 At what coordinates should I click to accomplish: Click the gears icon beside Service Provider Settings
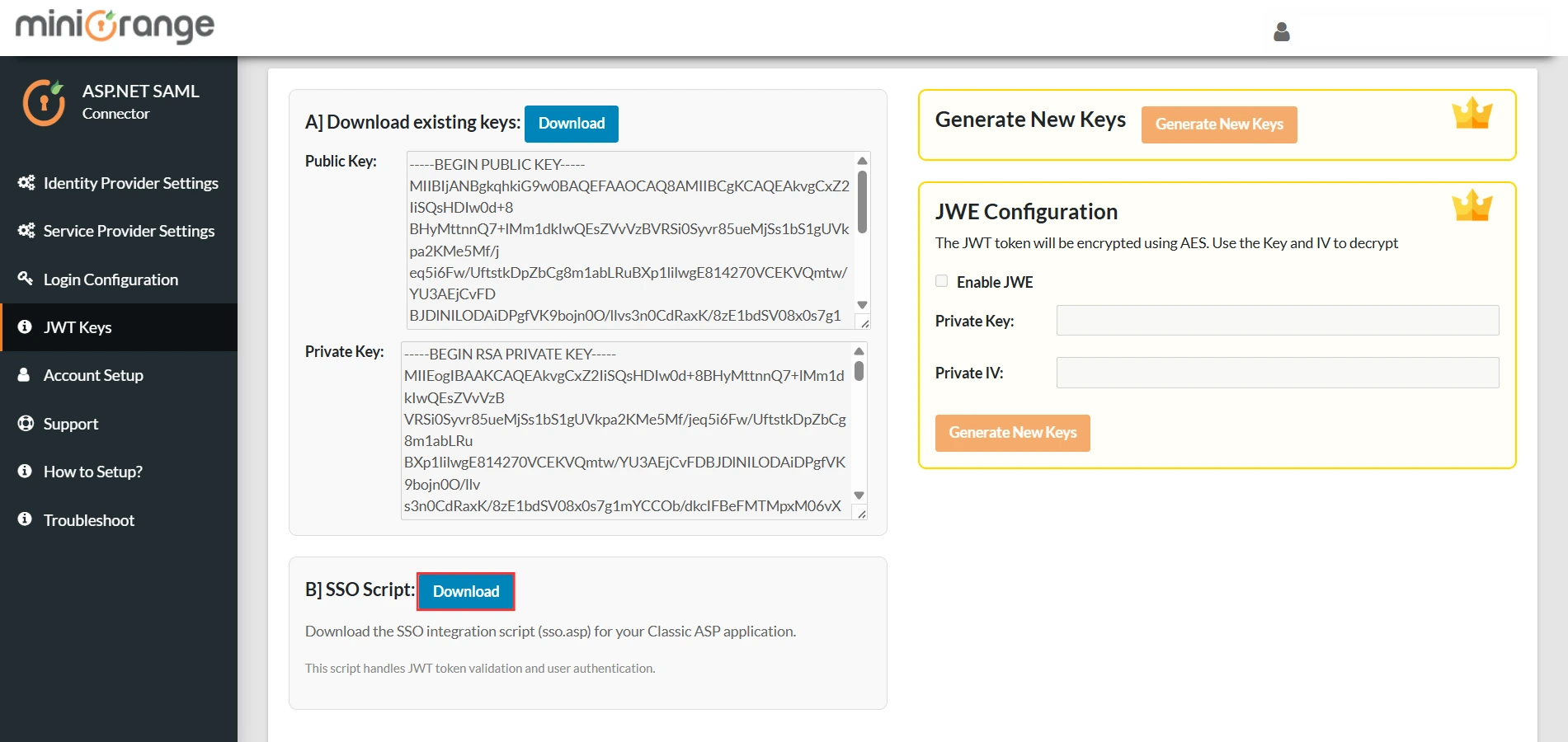(26, 230)
